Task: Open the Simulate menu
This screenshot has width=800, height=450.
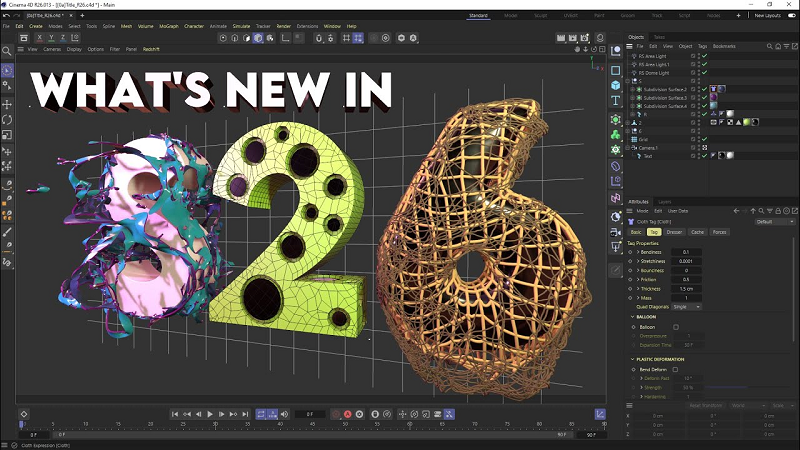Action: click(x=240, y=26)
